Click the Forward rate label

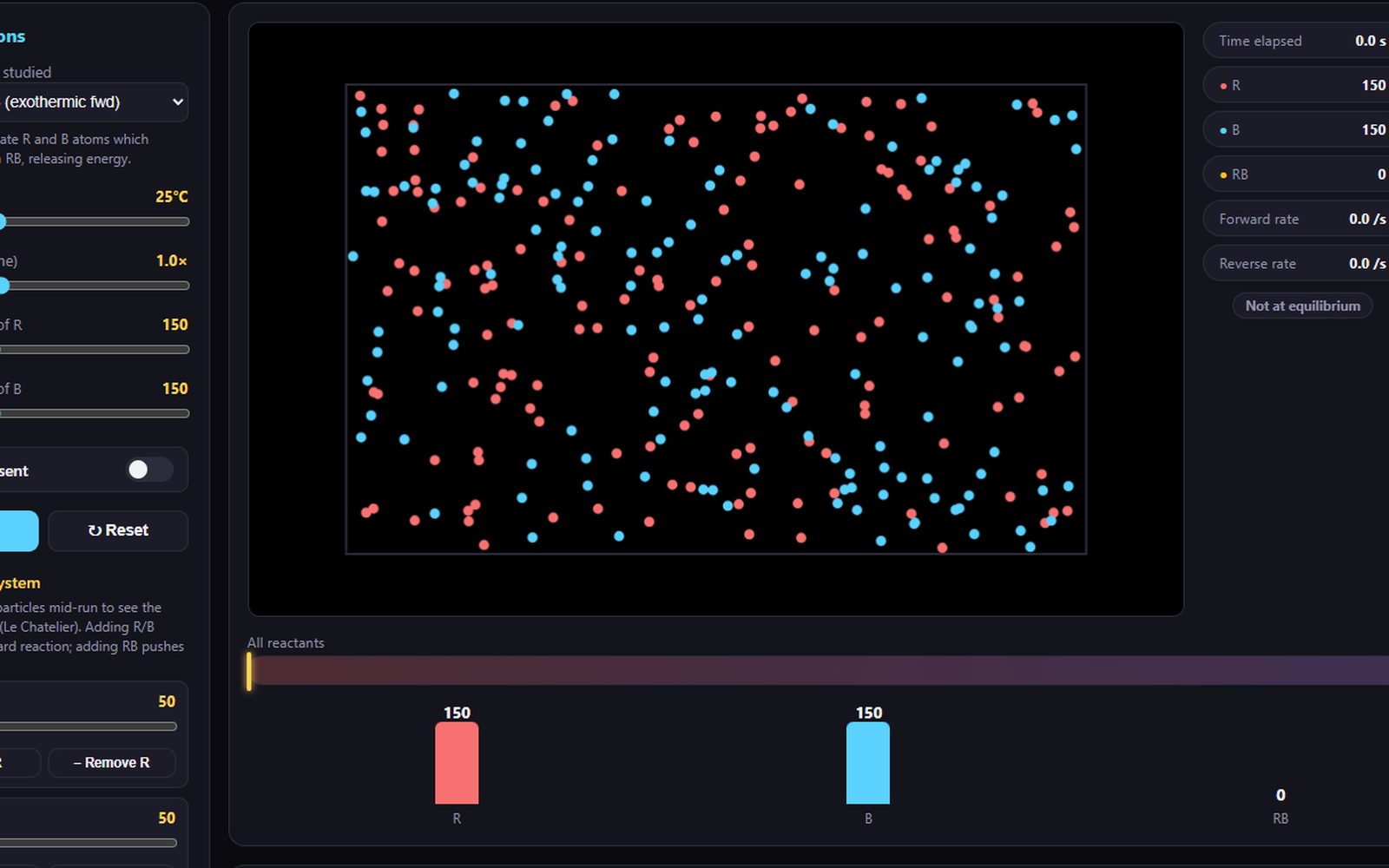[x=1259, y=219]
